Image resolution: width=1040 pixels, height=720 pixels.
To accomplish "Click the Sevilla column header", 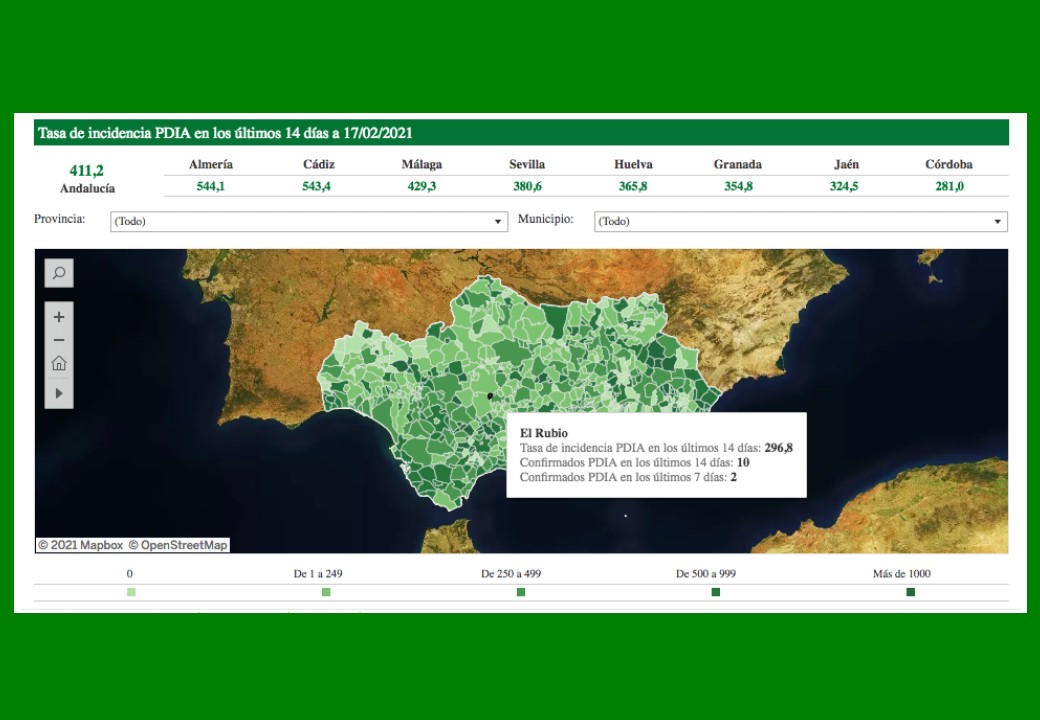I will tap(527, 164).
